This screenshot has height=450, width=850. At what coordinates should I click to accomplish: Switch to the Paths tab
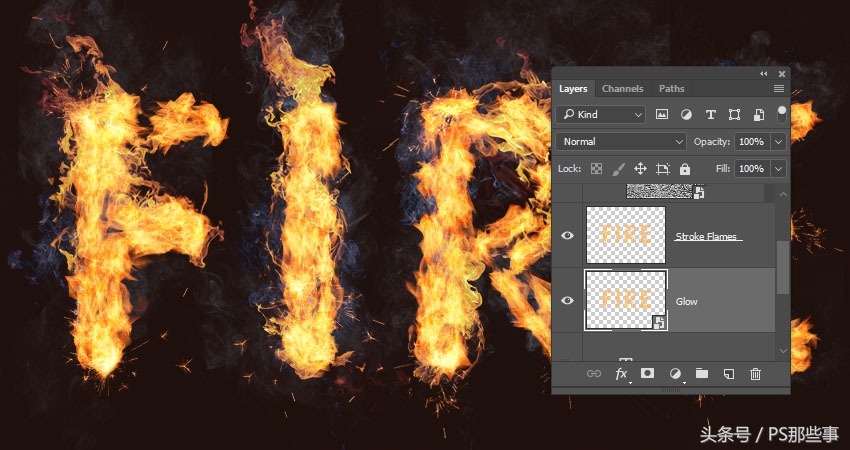(672, 88)
